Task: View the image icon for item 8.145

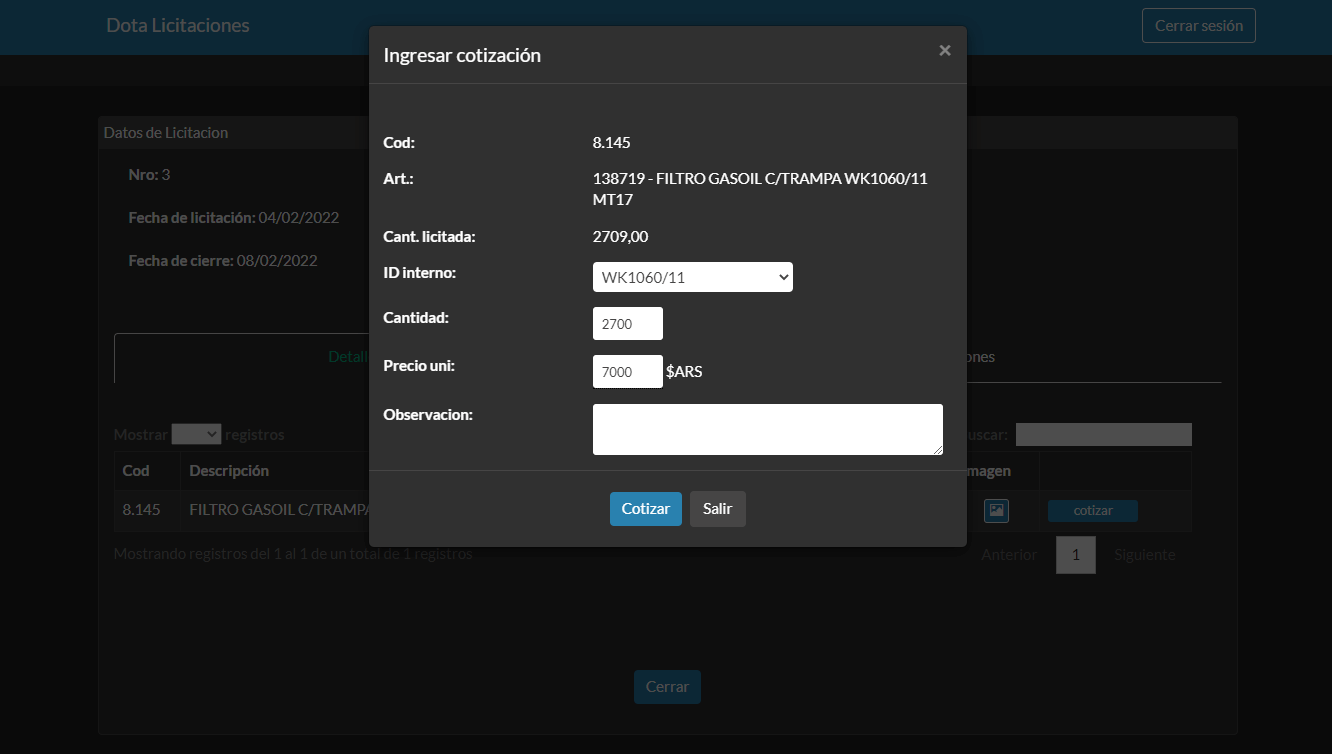Action: pyautogui.click(x=996, y=510)
